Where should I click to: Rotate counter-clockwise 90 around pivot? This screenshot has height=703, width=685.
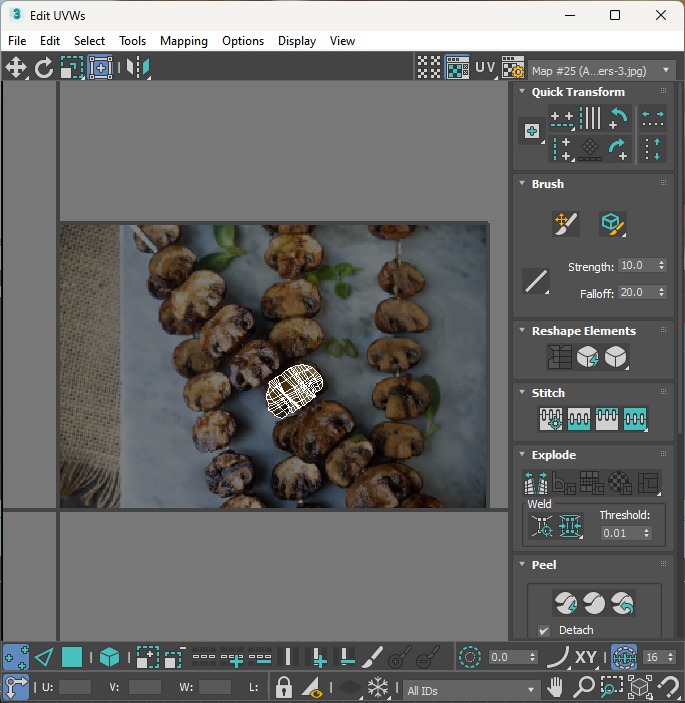[619, 118]
